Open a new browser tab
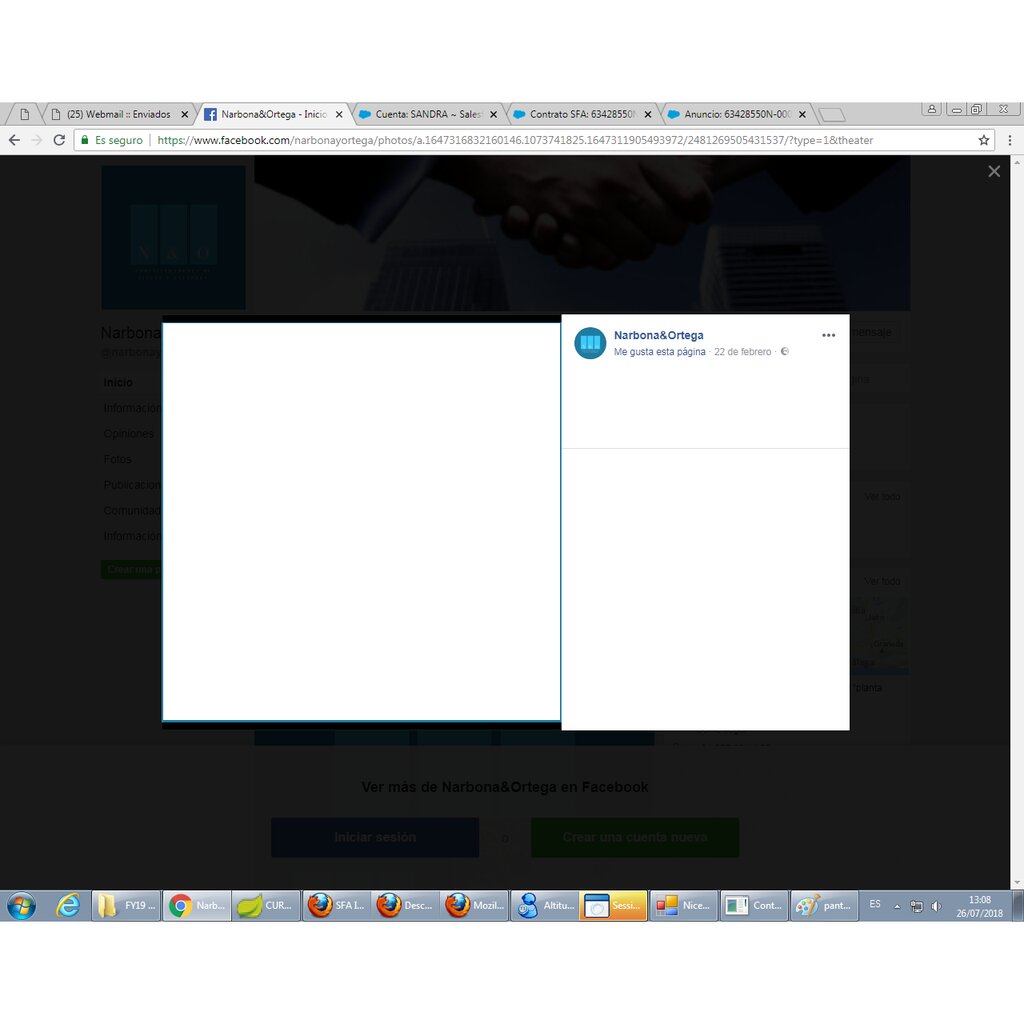The width and height of the screenshot is (1024, 1024). [x=832, y=115]
